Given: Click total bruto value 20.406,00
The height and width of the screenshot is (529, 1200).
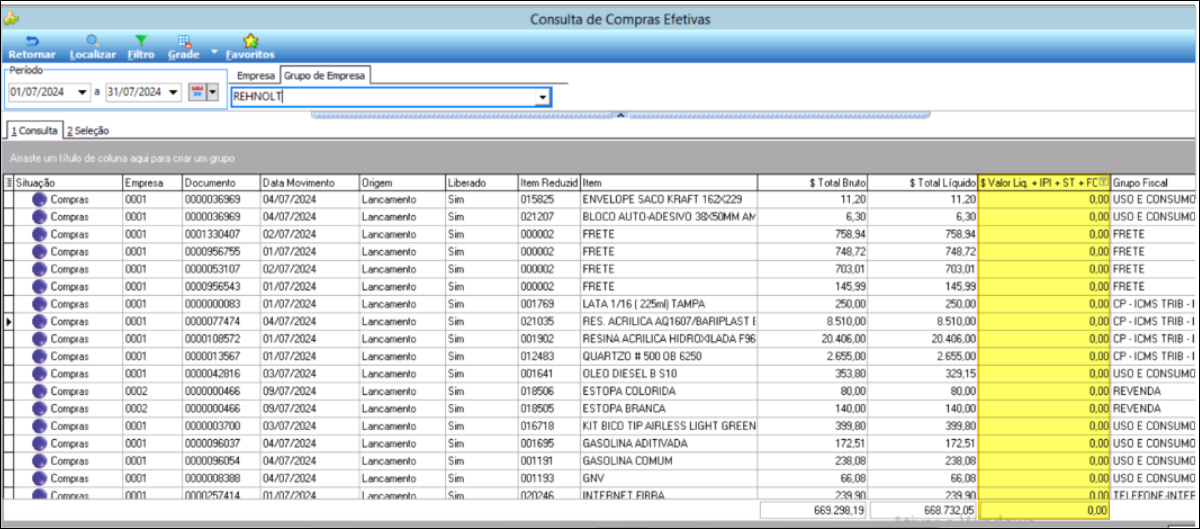Looking at the screenshot, I should (813, 339).
